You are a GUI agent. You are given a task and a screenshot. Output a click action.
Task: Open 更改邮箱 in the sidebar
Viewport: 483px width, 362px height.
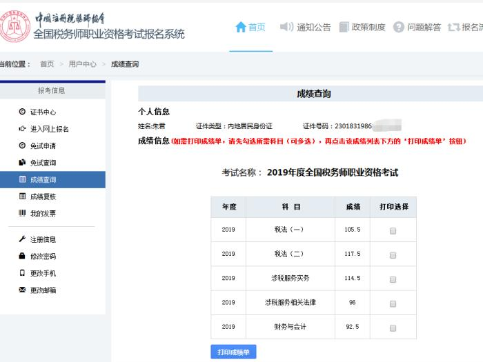[x=43, y=290]
